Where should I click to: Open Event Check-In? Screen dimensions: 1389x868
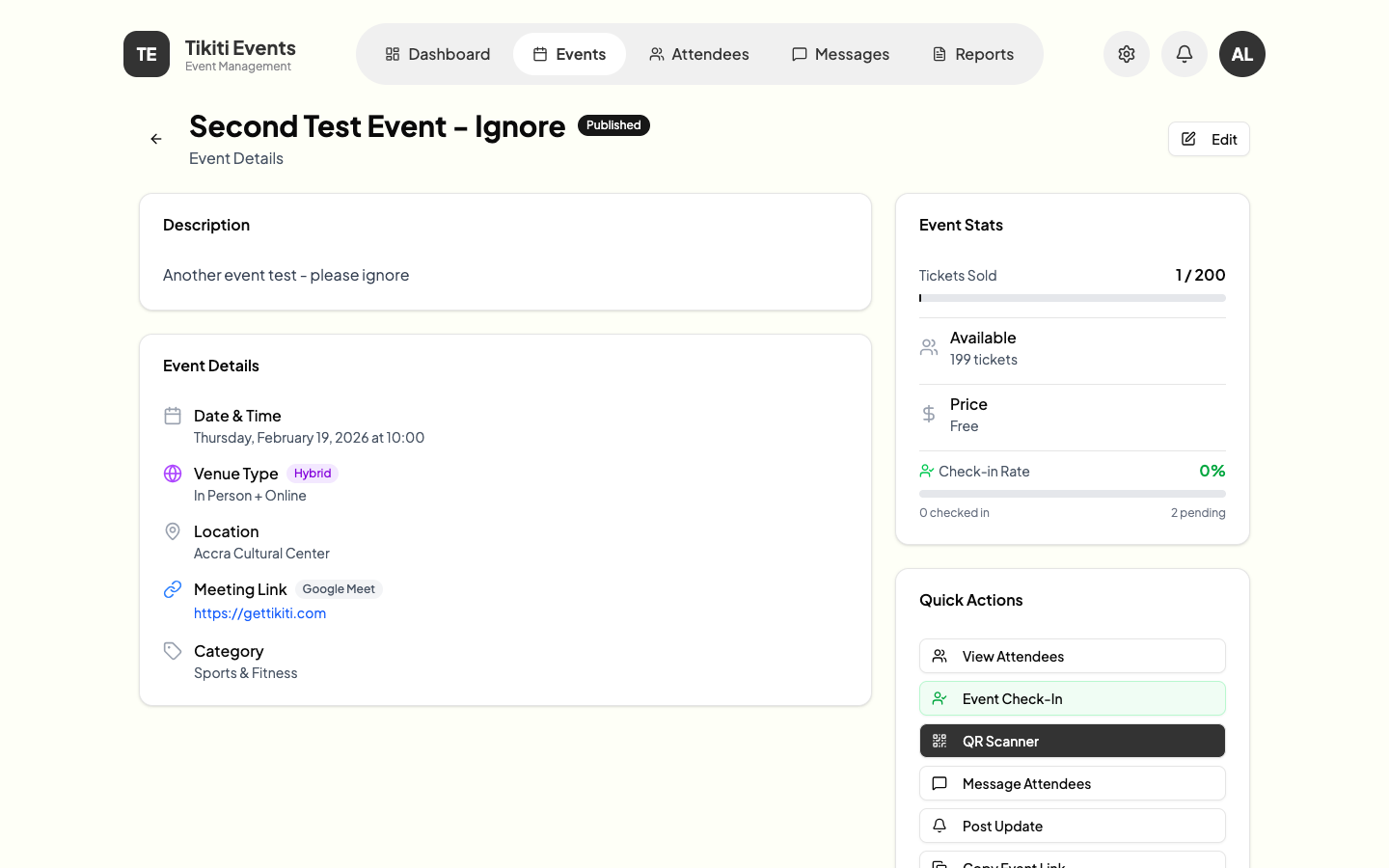coord(1073,698)
